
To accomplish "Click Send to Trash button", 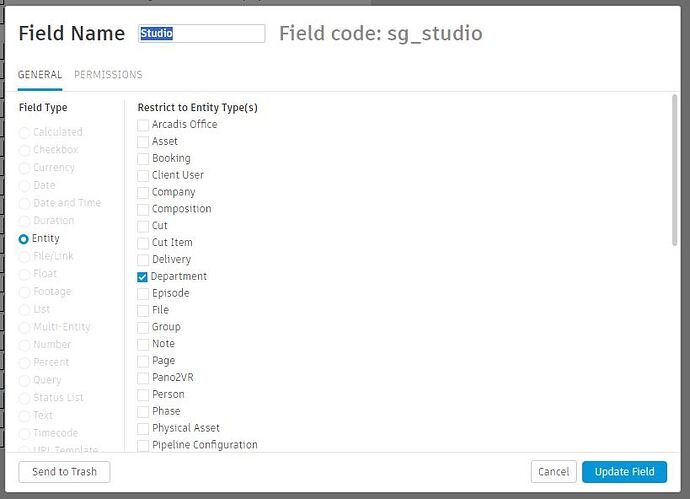I will coord(64,472).
